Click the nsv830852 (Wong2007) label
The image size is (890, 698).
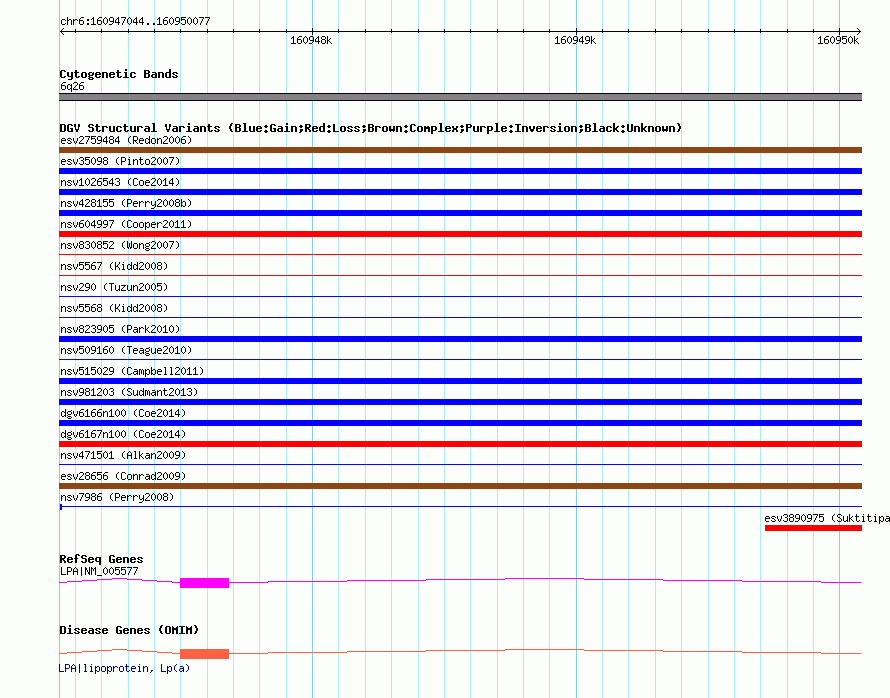pyautogui.click(x=120, y=245)
